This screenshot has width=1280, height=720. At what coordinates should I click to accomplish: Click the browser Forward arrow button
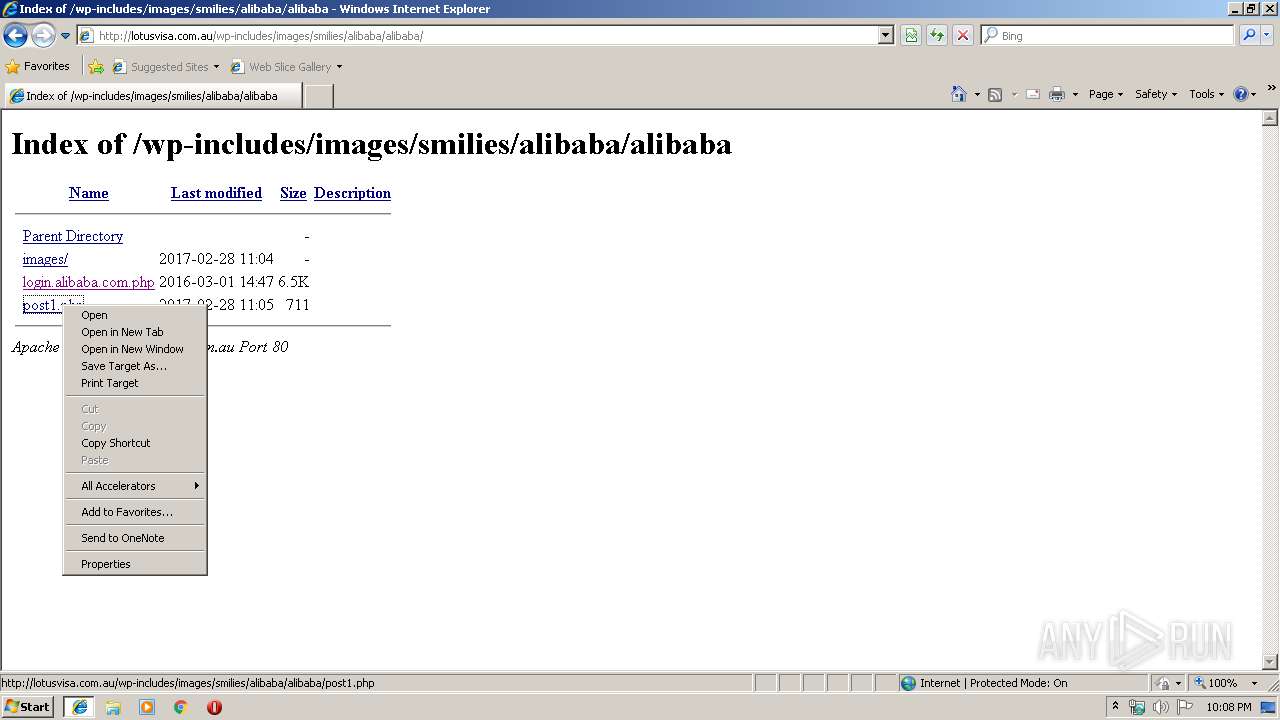coord(43,36)
